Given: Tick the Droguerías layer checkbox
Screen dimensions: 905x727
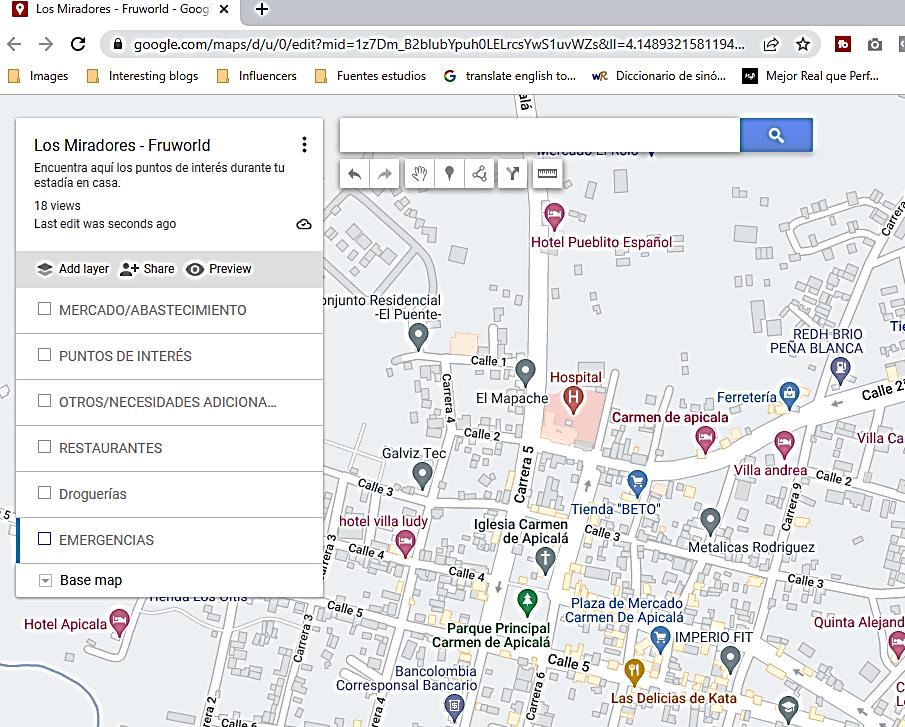Looking at the screenshot, I should tap(44, 492).
